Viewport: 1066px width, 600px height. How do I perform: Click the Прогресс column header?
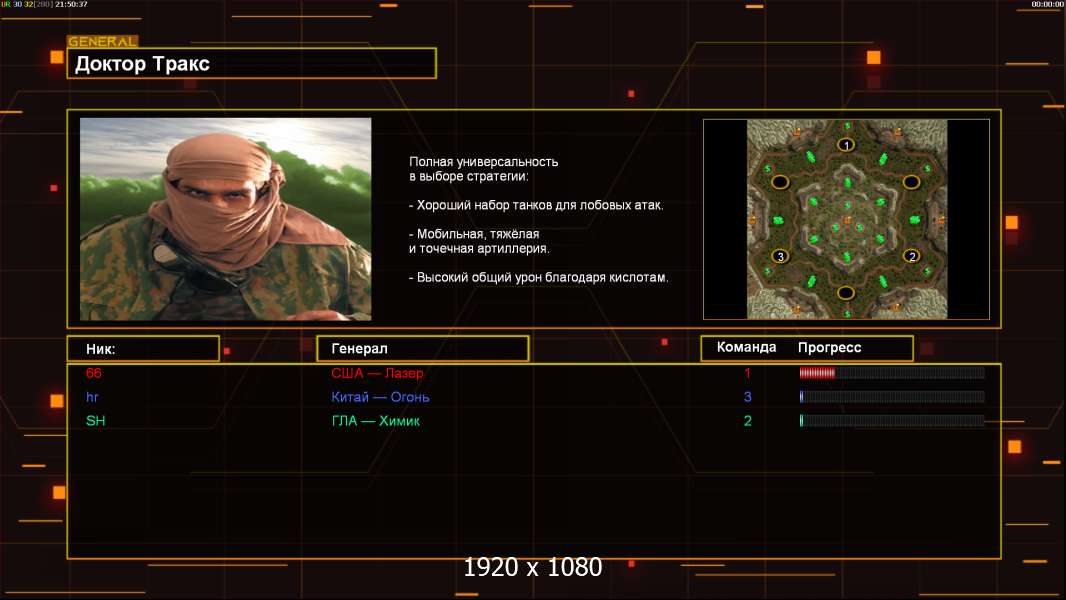(x=829, y=348)
